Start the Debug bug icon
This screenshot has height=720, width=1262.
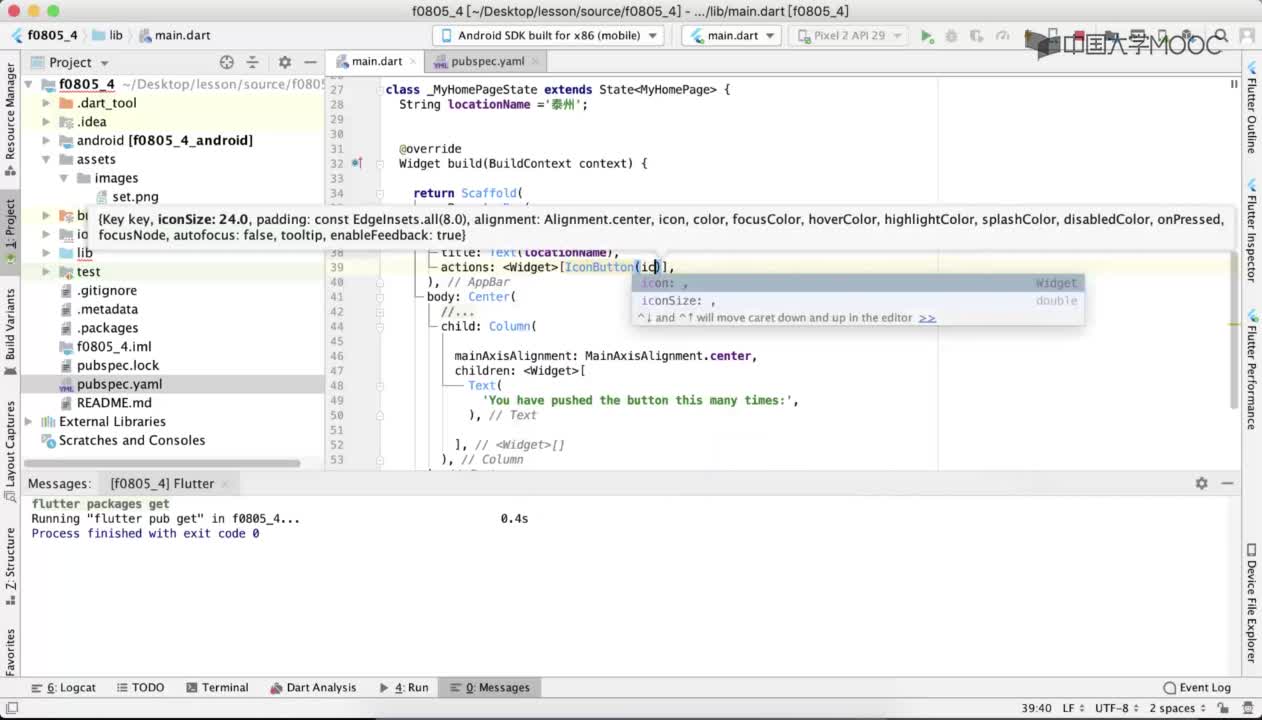point(951,36)
